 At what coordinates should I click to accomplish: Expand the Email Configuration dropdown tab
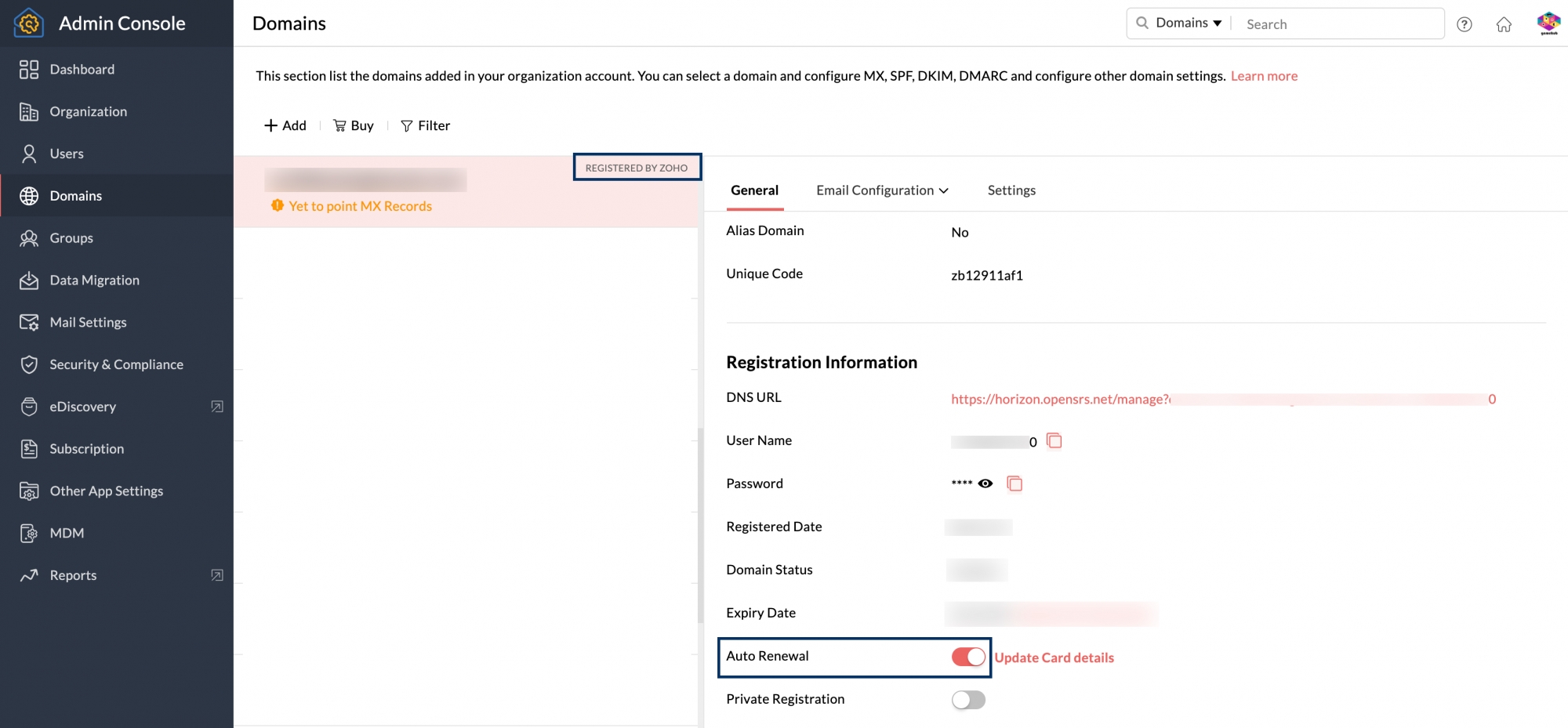tap(882, 190)
